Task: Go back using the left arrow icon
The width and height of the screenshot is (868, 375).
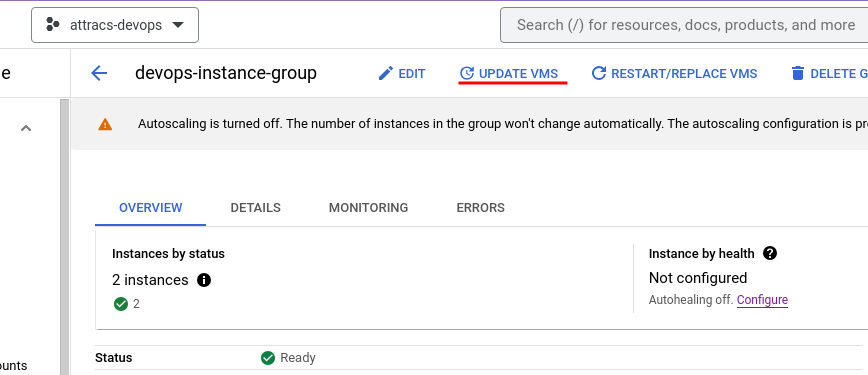Action: [99, 73]
